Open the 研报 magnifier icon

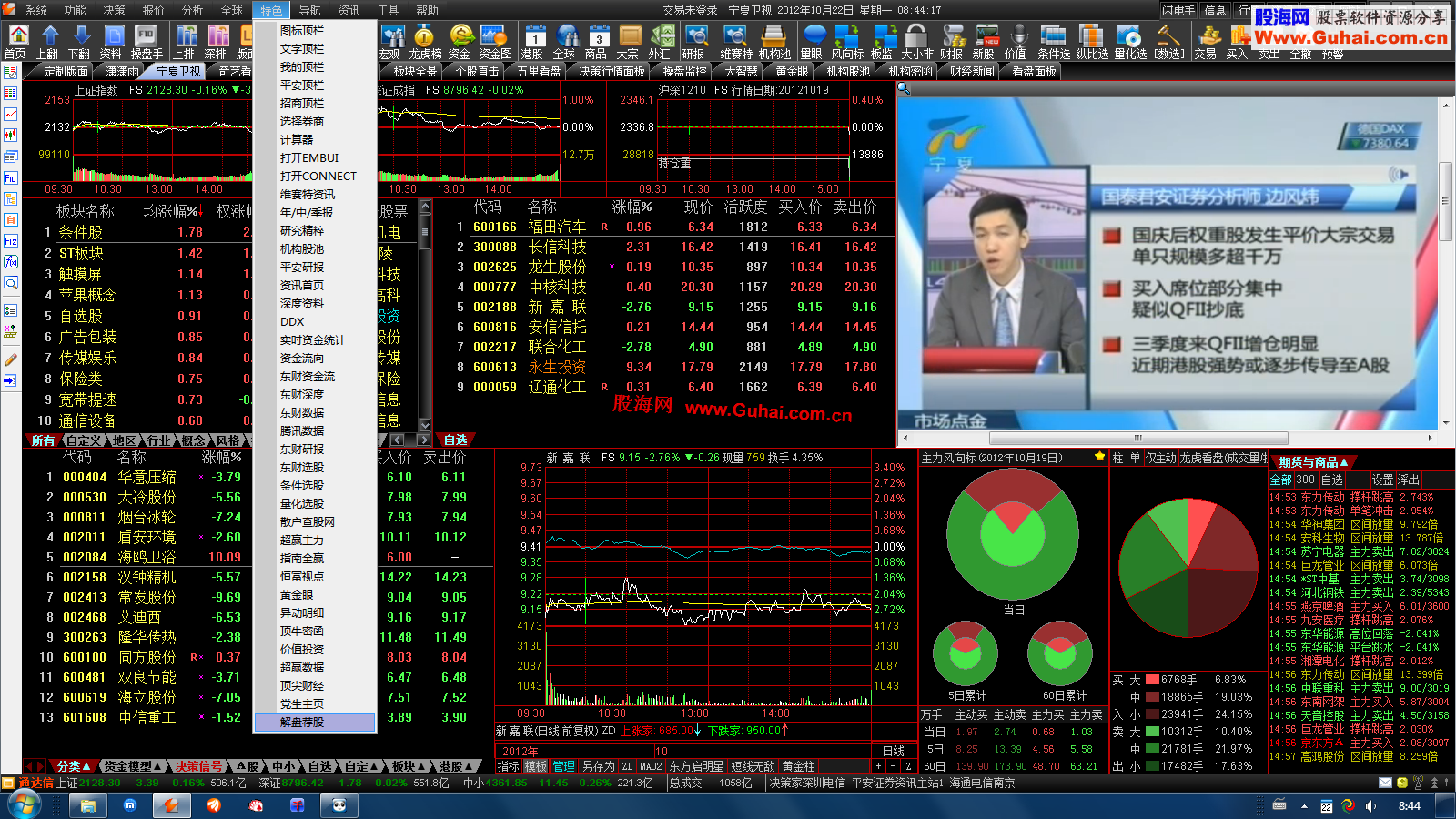tap(694, 42)
